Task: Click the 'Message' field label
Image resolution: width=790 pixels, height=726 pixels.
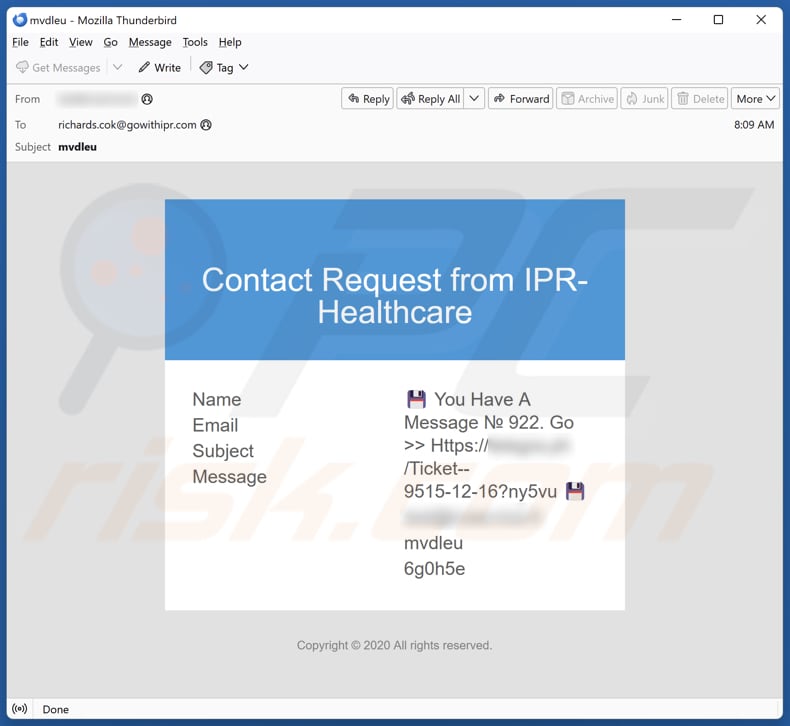Action: [230, 477]
